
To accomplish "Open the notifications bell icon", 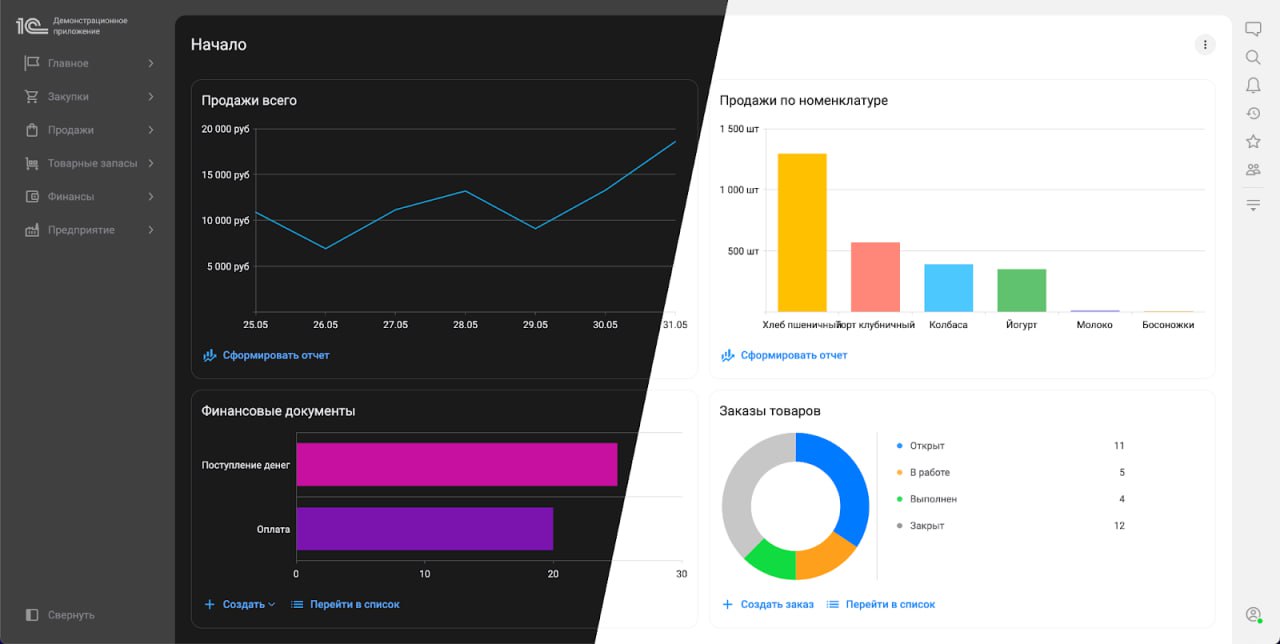I will click(x=1253, y=86).
